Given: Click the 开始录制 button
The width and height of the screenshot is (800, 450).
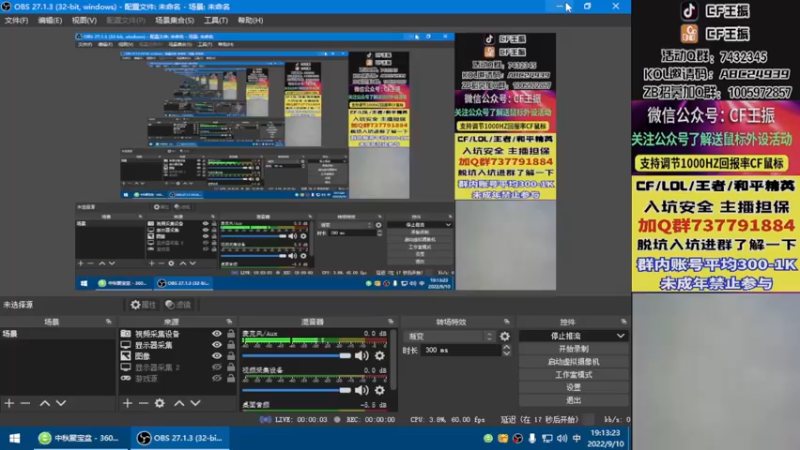Looking at the screenshot, I should 573,349.
